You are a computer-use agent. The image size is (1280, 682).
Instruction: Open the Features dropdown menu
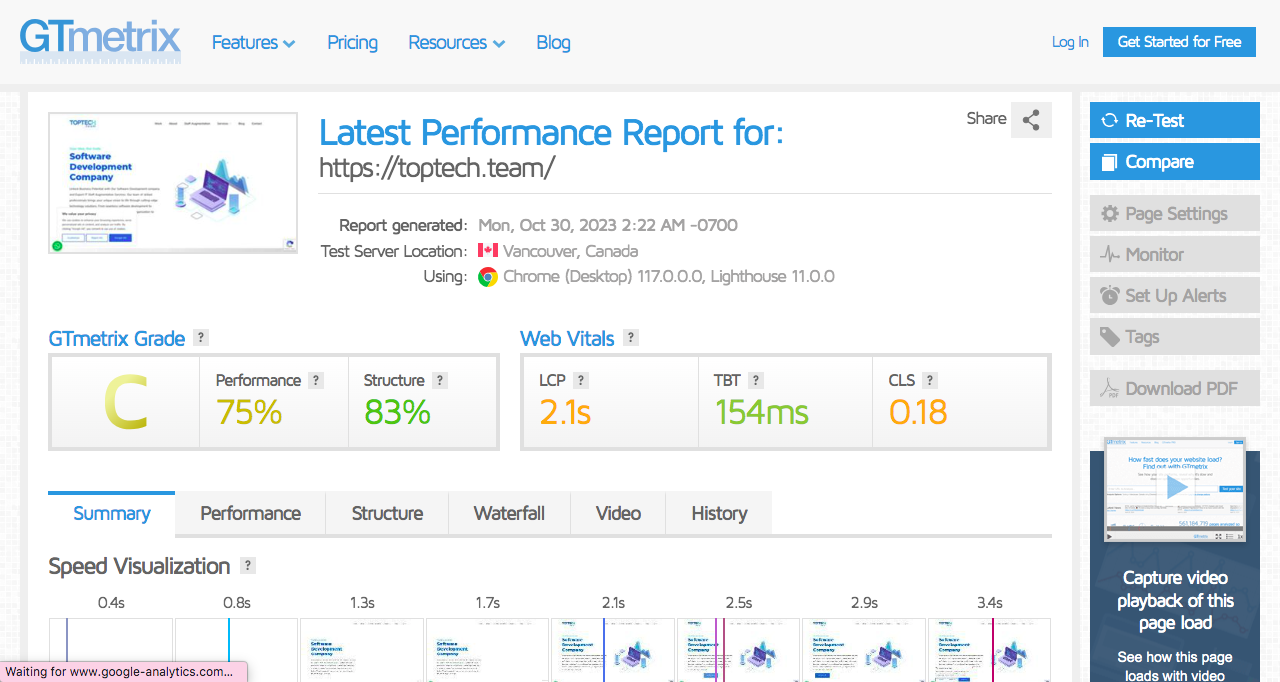point(253,42)
